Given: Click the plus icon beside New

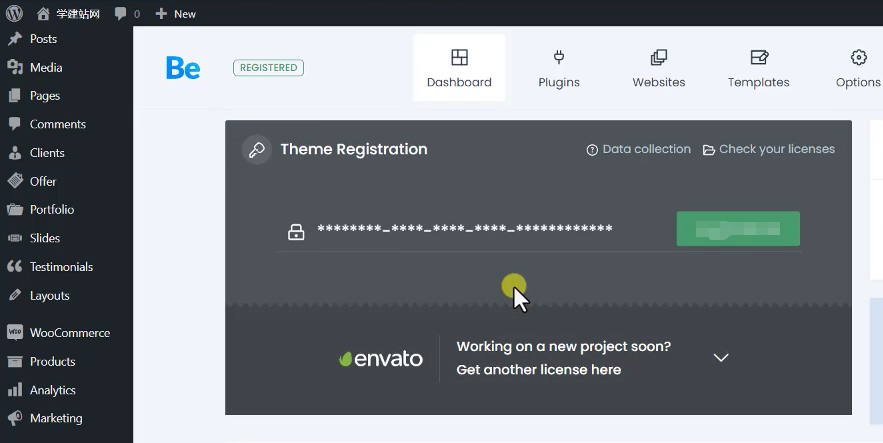Looking at the screenshot, I should click(x=161, y=14).
